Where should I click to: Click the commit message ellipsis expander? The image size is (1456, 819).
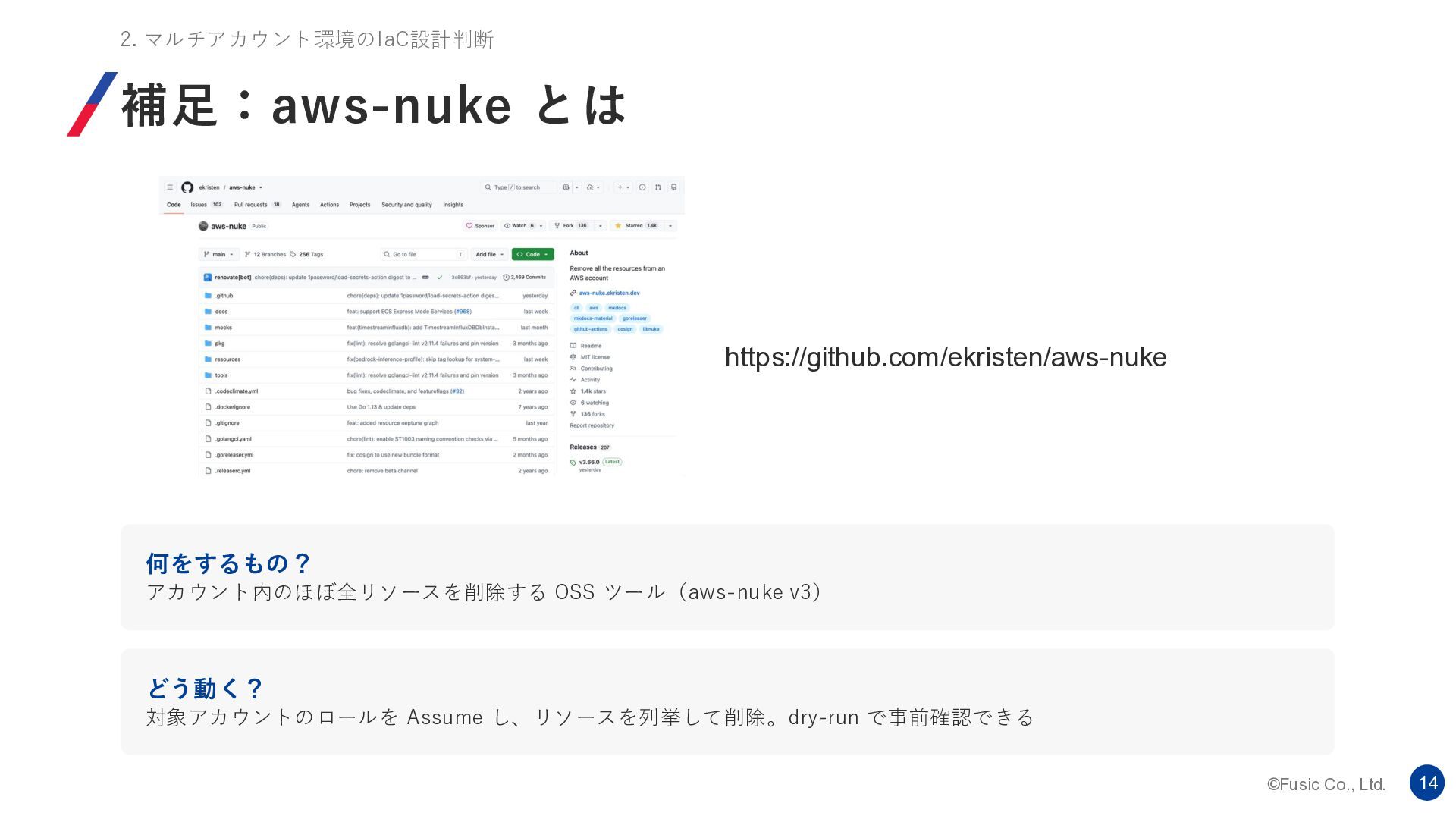425,278
